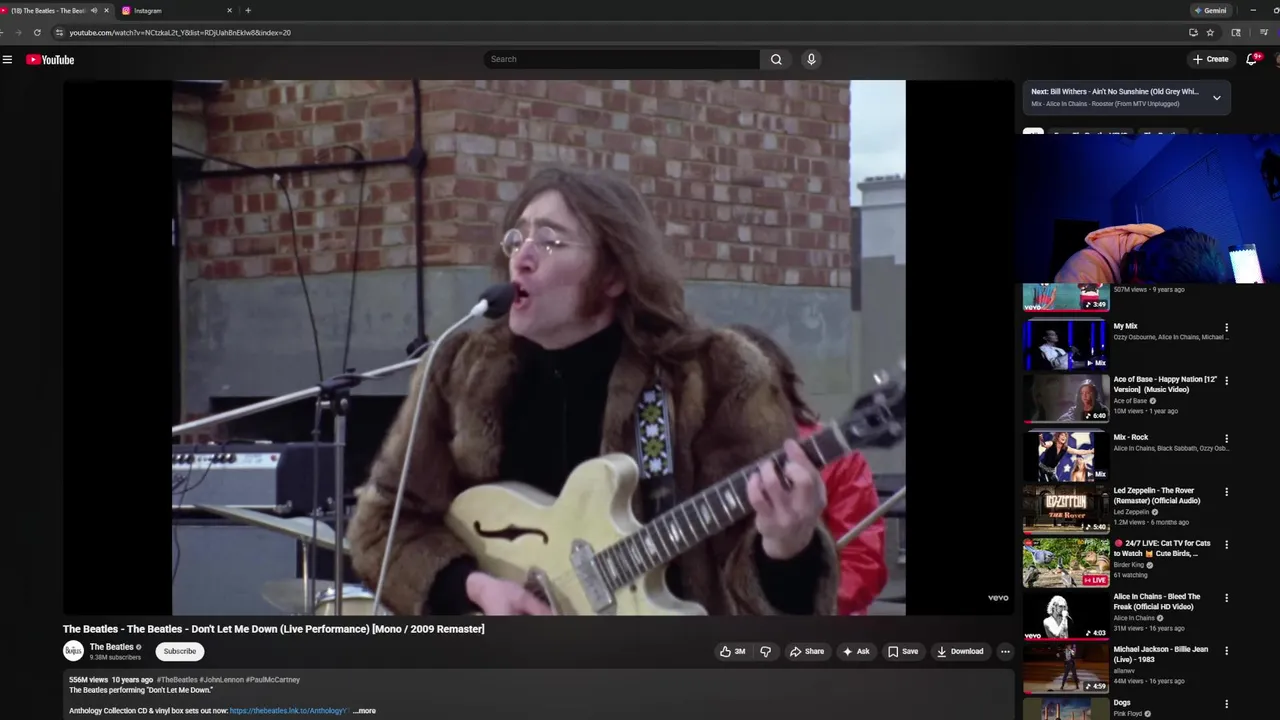
Task: Open the Ask AI button
Action: 856,651
